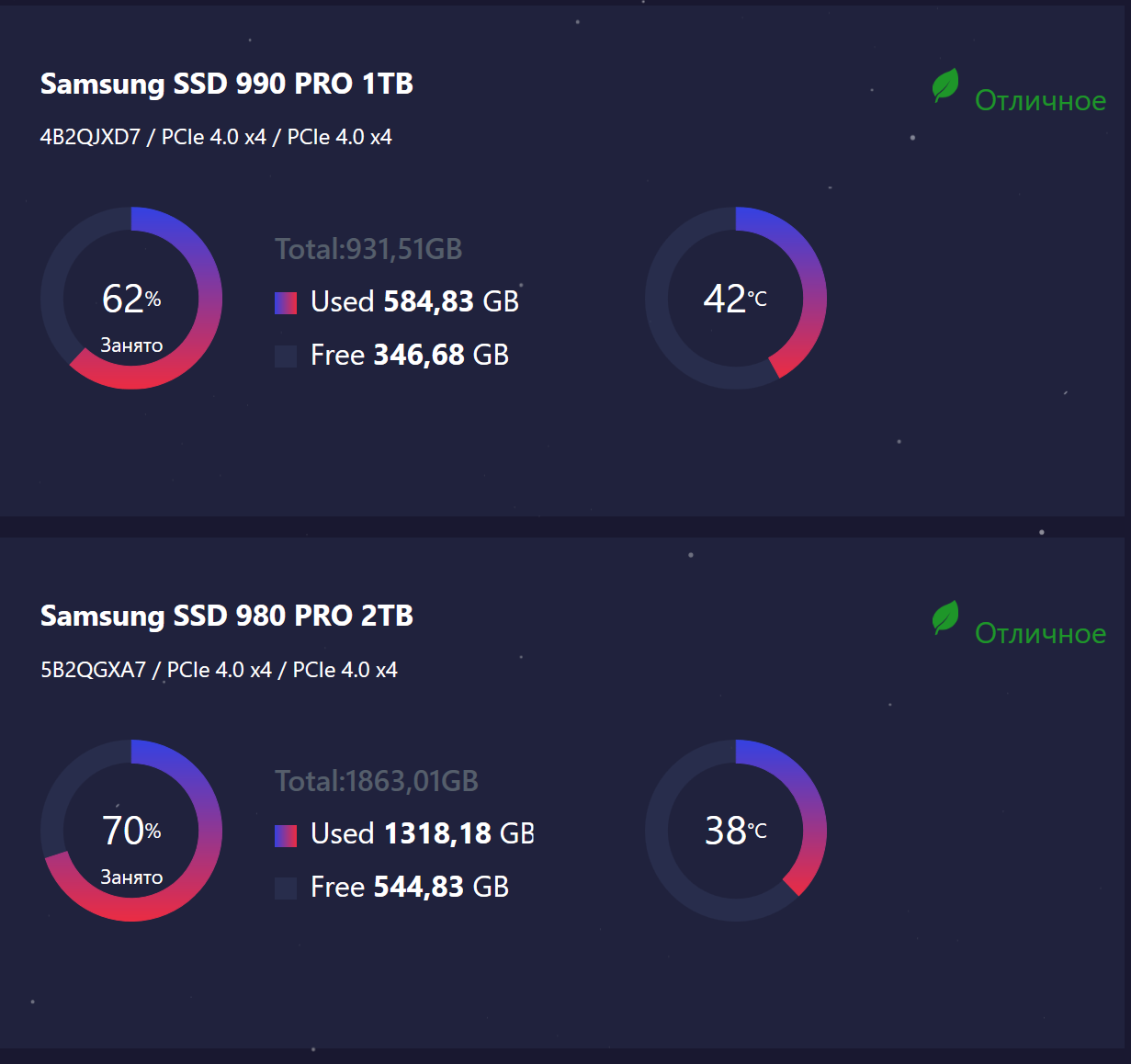This screenshot has height=1064, width=1131.
Task: Click the 5B2QGXA7 firmware and interface line
Action: pyautogui.click(x=219, y=670)
